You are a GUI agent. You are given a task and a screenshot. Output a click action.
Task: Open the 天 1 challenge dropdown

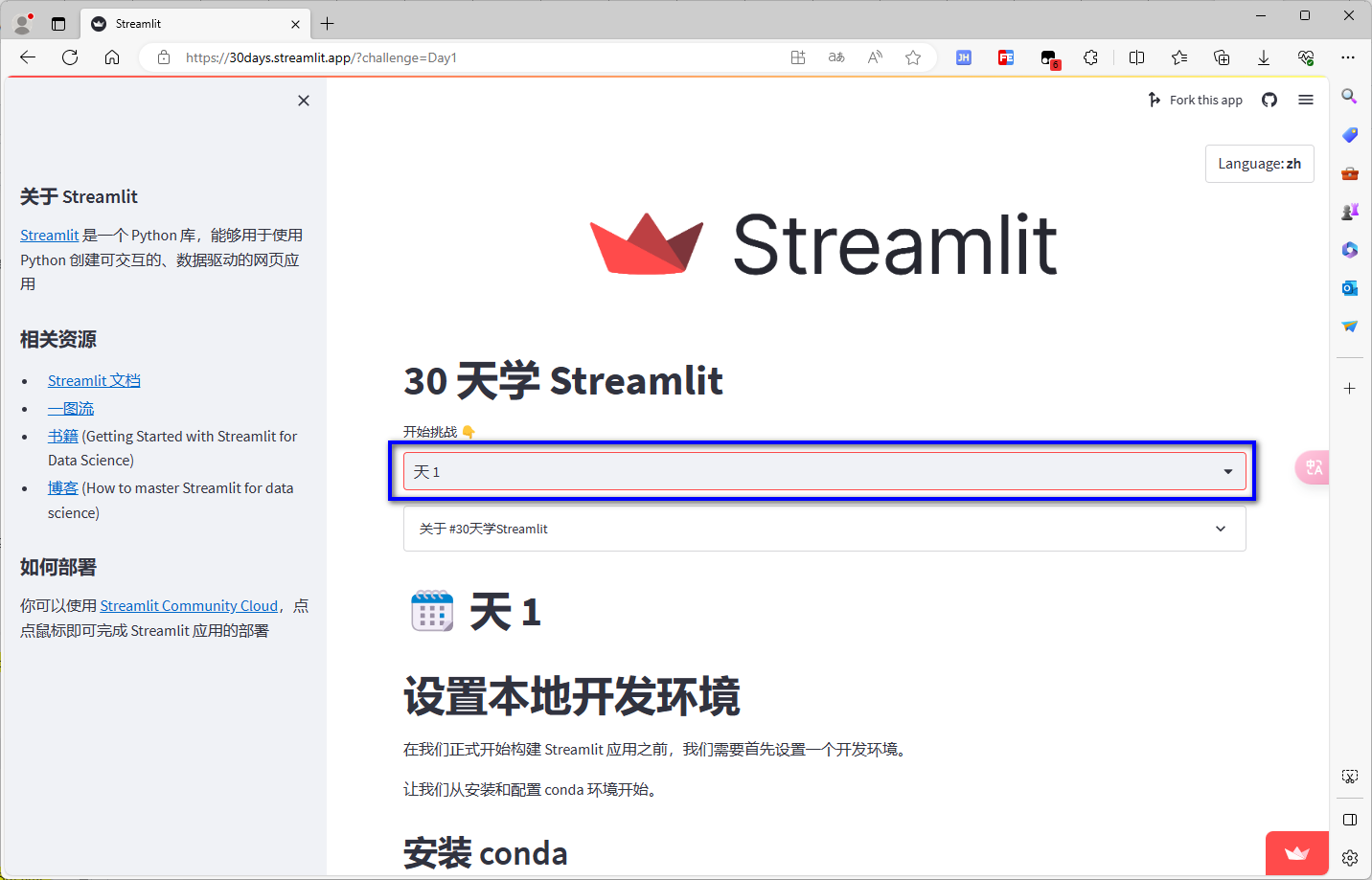point(825,471)
